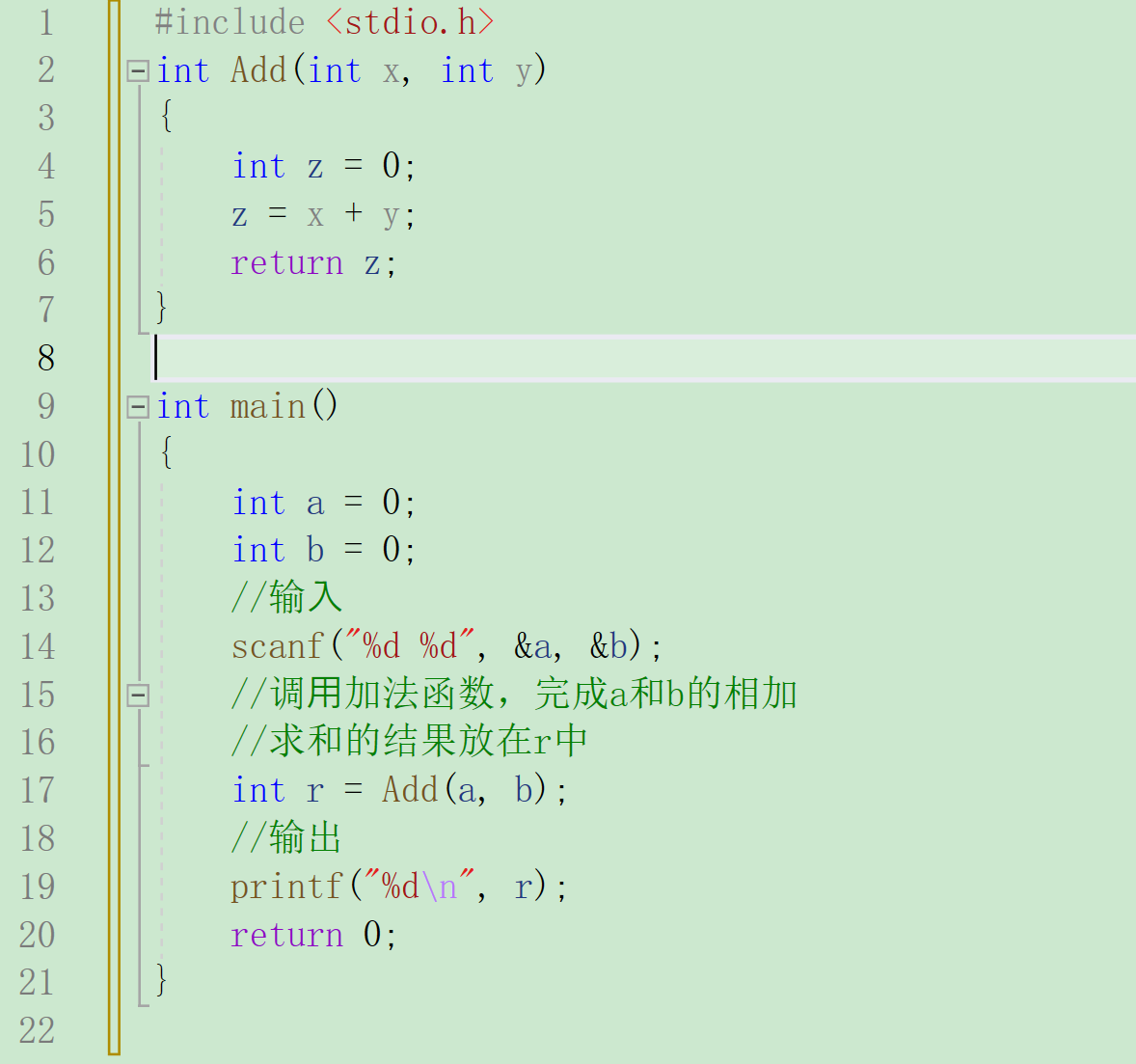Viewport: 1136px width, 1064px height.
Task: Click 'int z = 0;' statement
Action: [x=324, y=166]
